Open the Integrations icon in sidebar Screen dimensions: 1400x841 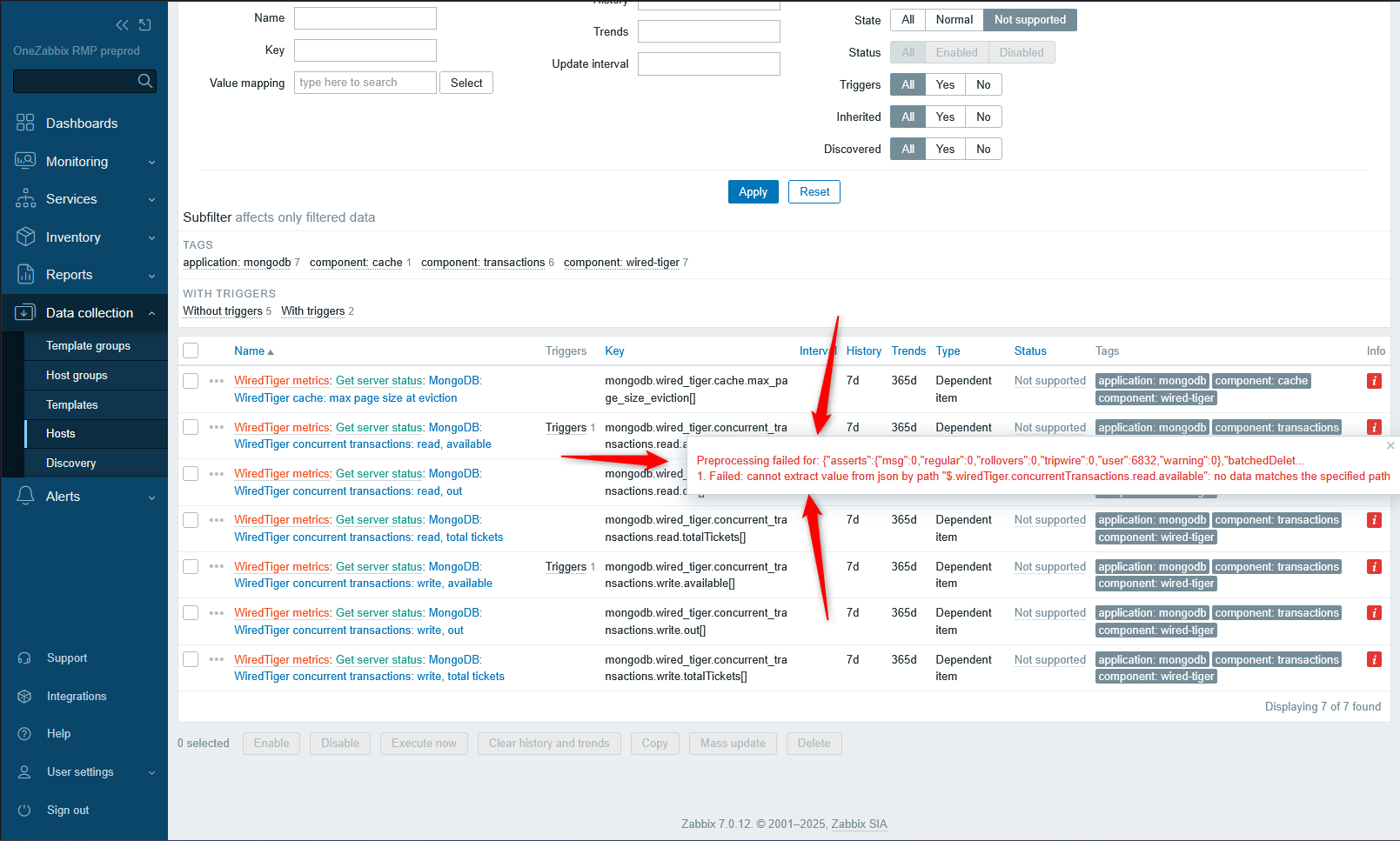tap(25, 696)
